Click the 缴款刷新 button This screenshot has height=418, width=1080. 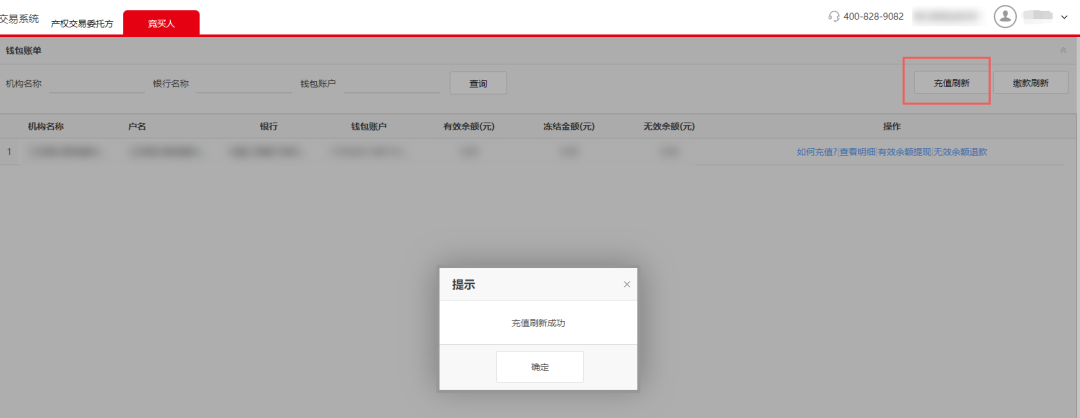point(1030,83)
